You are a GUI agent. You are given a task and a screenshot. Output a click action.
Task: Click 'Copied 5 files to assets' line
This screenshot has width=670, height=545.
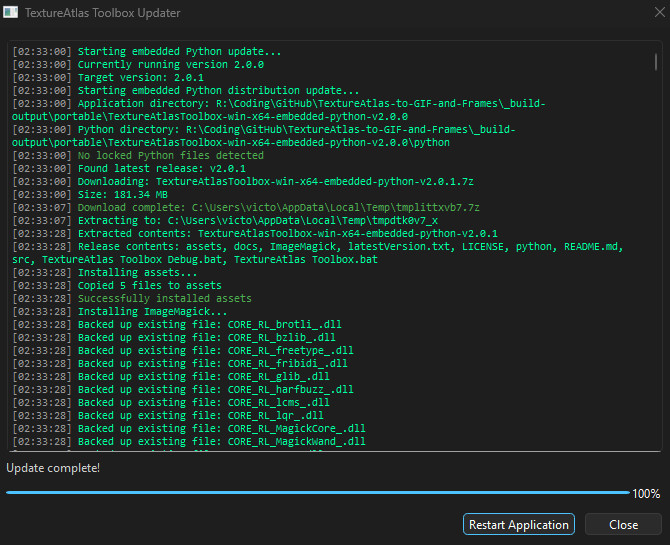(117, 285)
